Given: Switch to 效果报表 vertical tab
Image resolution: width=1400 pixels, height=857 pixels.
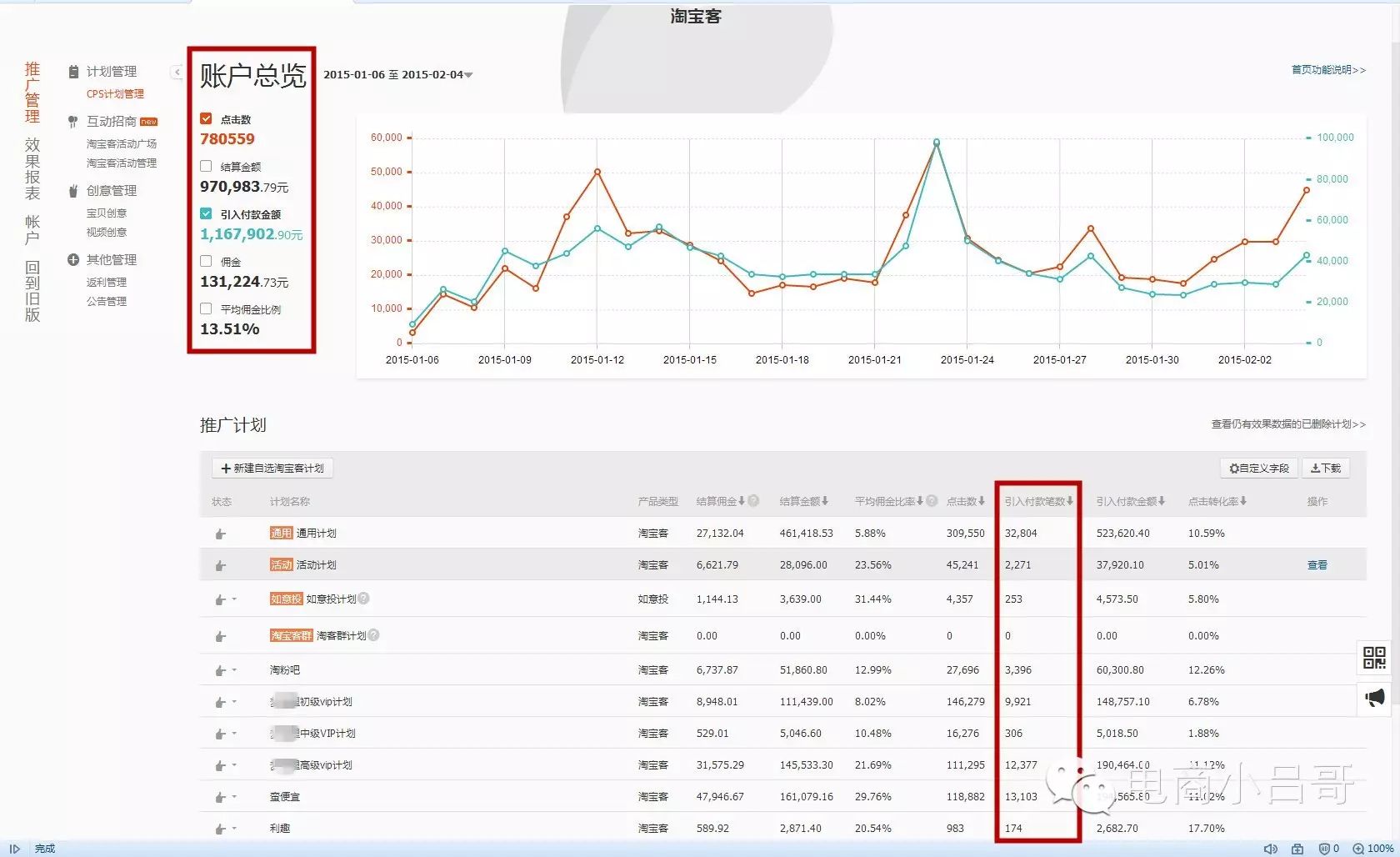Looking at the screenshot, I should 32,169.
